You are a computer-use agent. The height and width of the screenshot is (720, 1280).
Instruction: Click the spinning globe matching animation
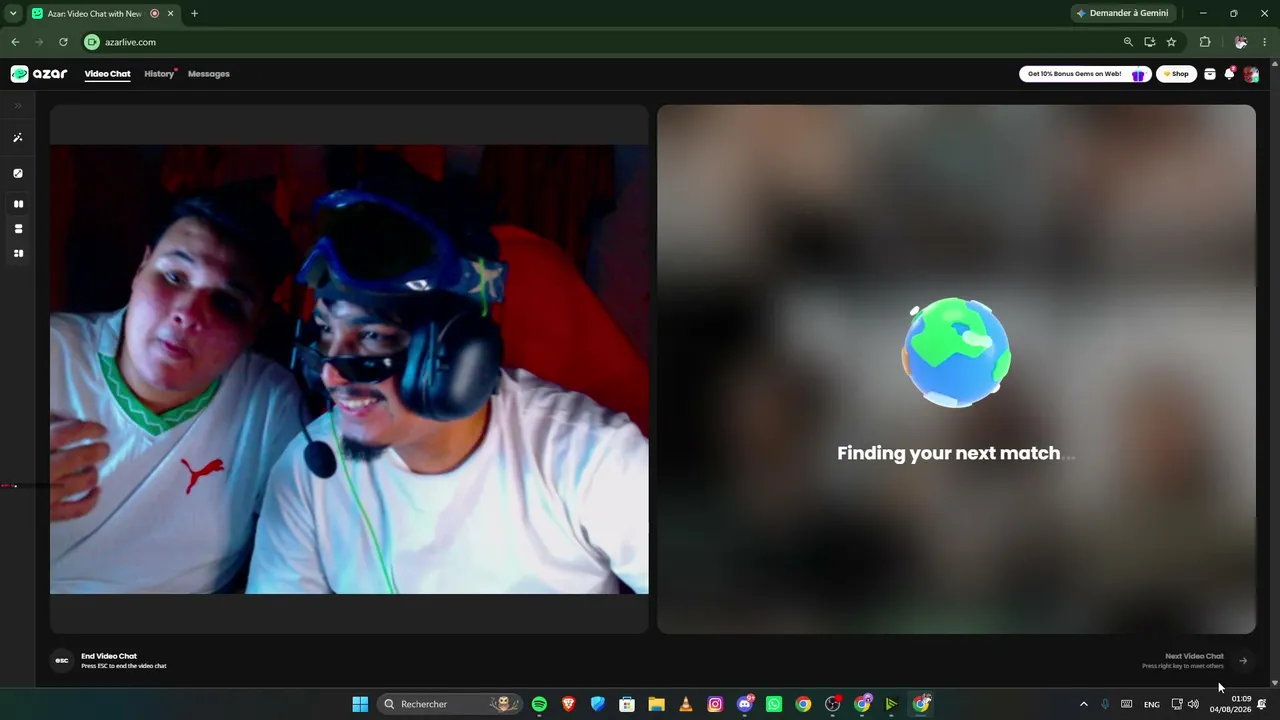[x=956, y=352]
